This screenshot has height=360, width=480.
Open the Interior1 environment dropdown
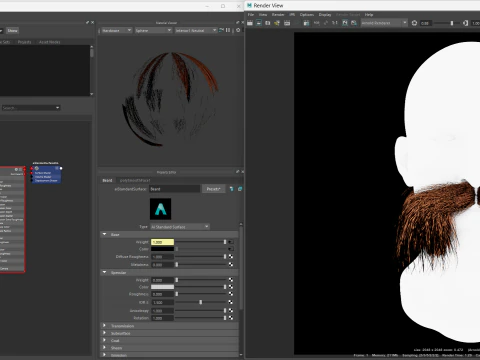(196, 30)
